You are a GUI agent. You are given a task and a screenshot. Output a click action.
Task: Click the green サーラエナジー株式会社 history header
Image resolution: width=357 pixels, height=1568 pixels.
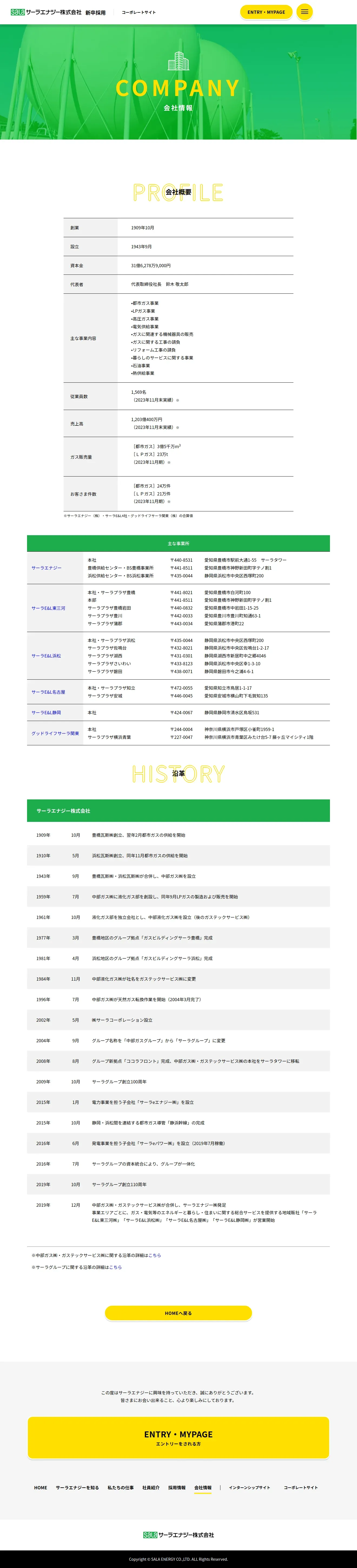coord(178,811)
